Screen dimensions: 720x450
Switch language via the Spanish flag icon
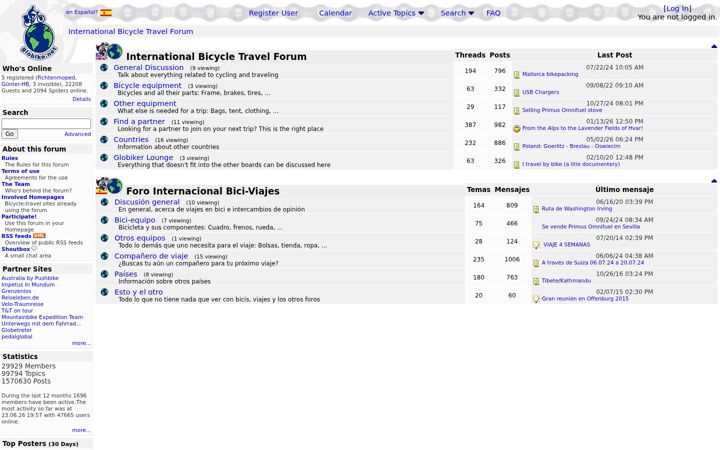[x=106, y=13]
